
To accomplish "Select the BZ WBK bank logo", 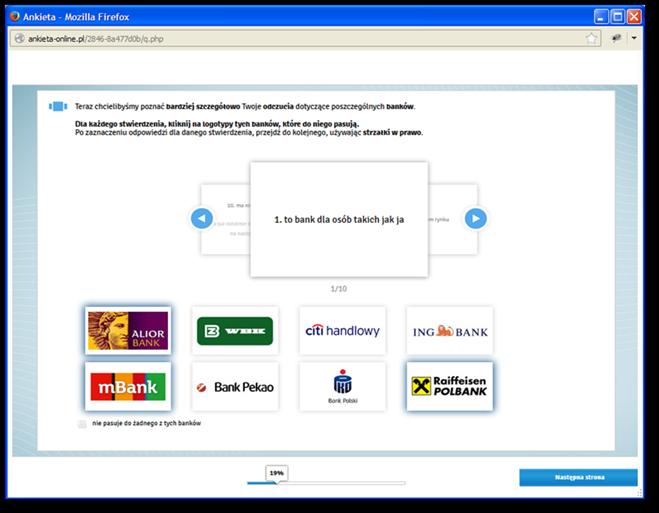I will pyautogui.click(x=235, y=331).
